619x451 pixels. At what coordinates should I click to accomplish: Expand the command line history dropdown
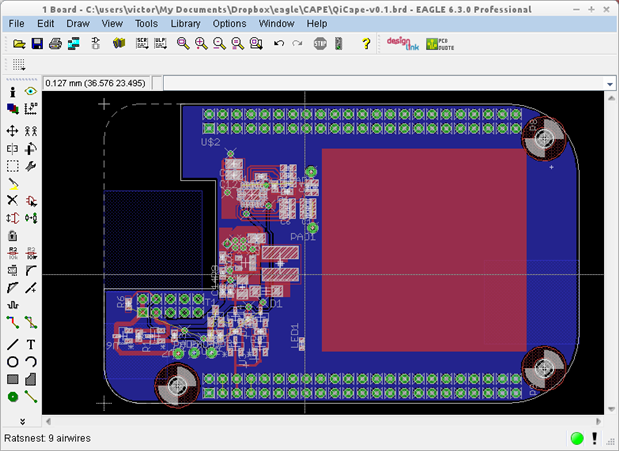click(x=610, y=84)
